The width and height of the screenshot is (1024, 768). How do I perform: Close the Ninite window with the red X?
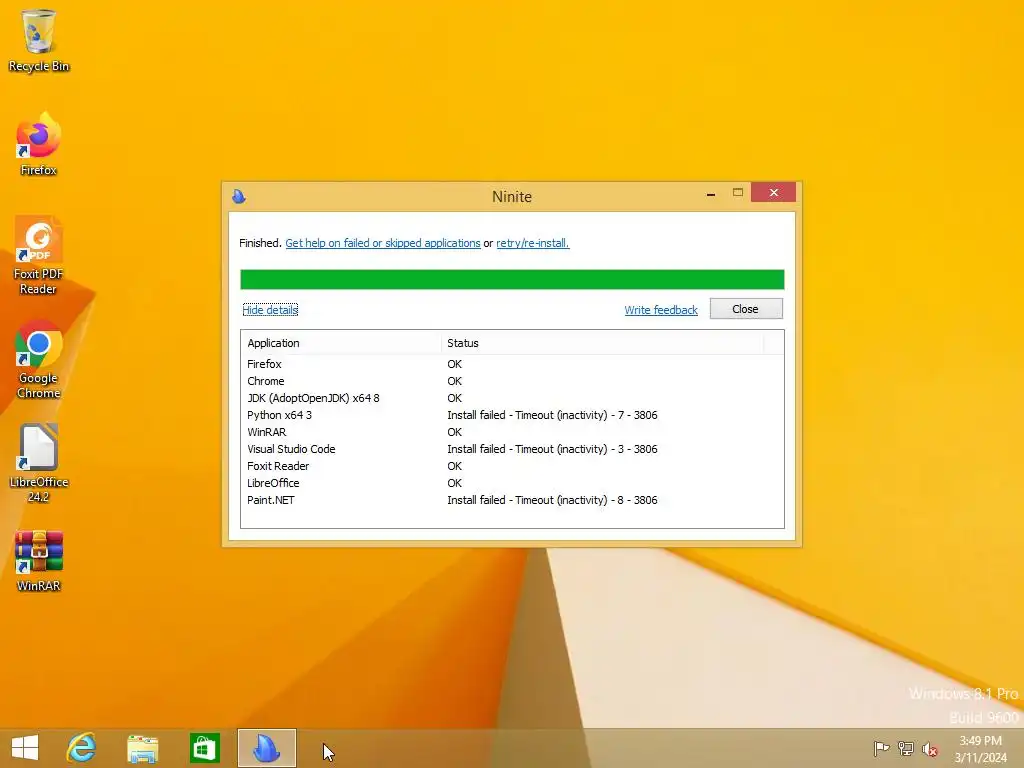pyautogui.click(x=773, y=192)
